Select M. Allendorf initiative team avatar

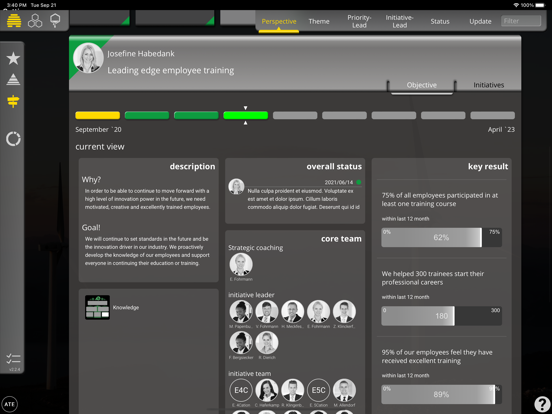344,390
